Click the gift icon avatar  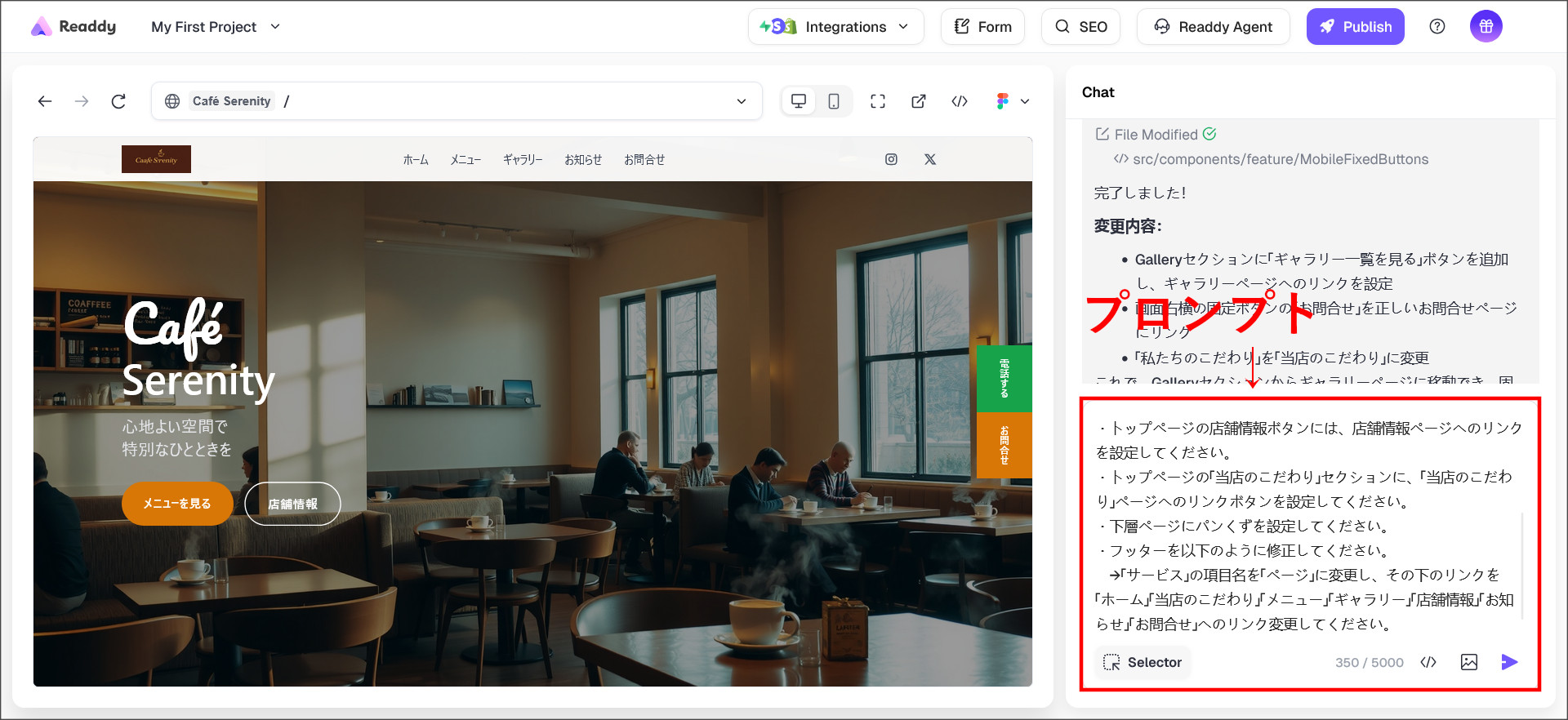(1486, 27)
